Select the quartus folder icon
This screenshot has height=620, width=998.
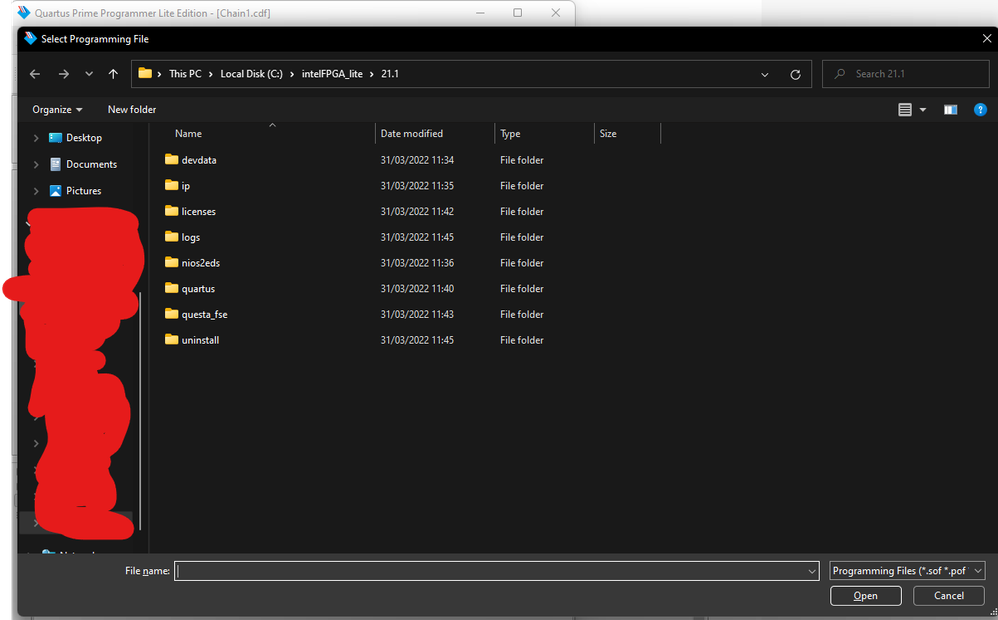pos(172,289)
